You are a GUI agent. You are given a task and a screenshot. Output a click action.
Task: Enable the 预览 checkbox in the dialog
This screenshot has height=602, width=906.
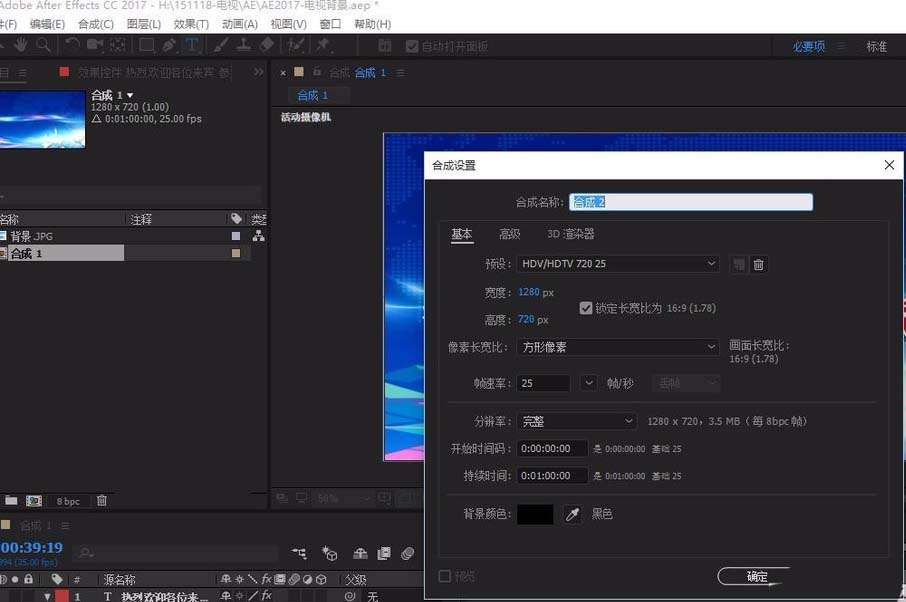[x=445, y=576]
